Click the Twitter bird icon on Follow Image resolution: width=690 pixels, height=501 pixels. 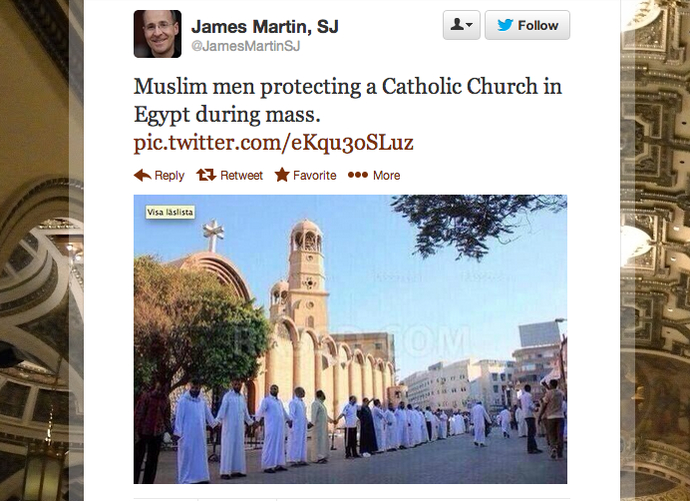tap(505, 25)
